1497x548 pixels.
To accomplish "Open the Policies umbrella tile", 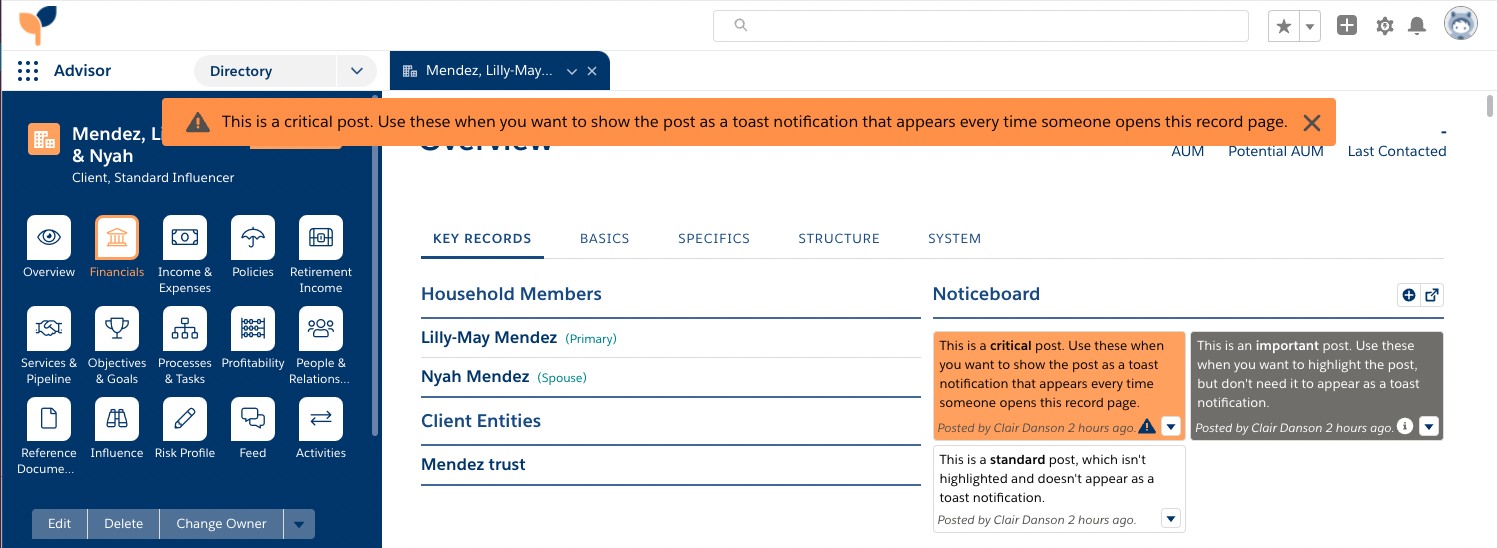I will click(253, 237).
